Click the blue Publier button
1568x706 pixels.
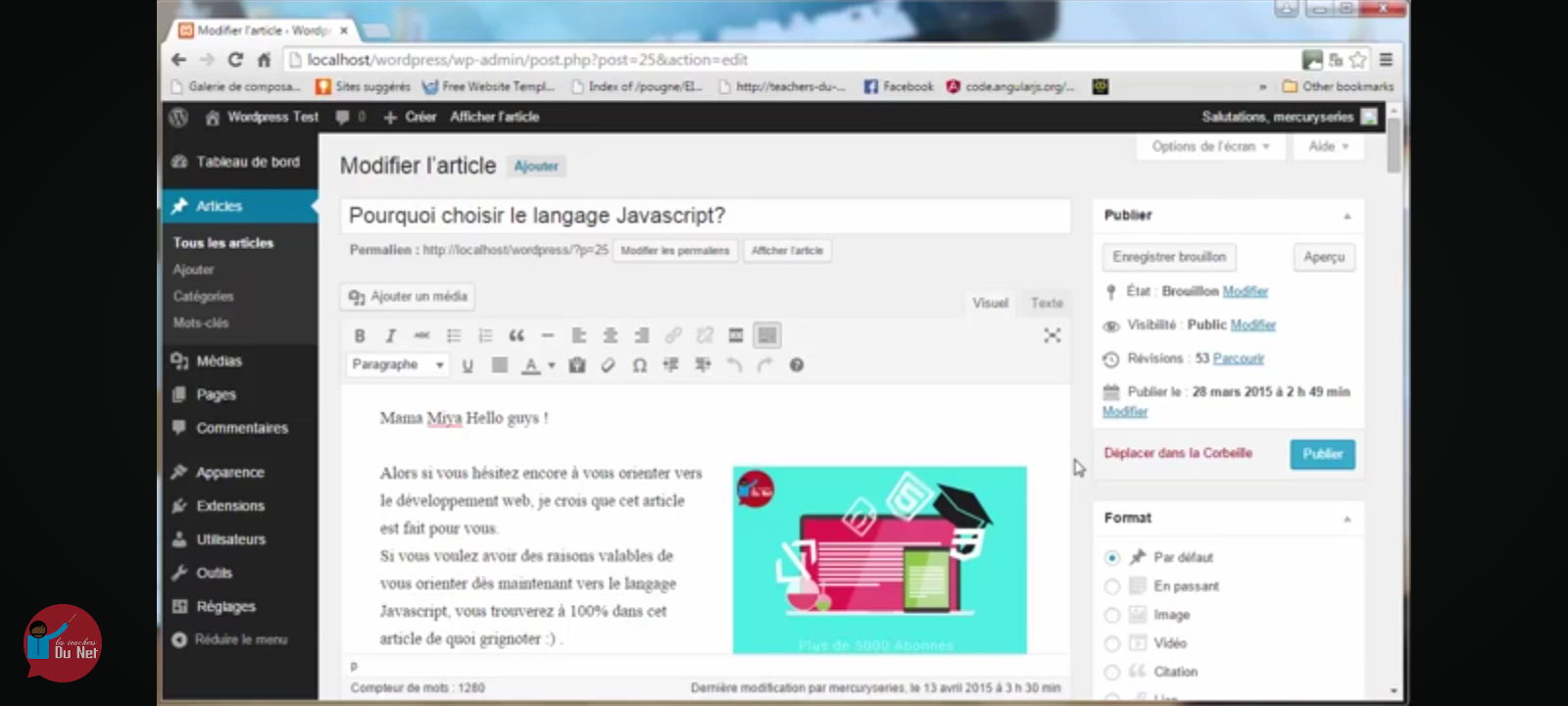[x=1322, y=454]
